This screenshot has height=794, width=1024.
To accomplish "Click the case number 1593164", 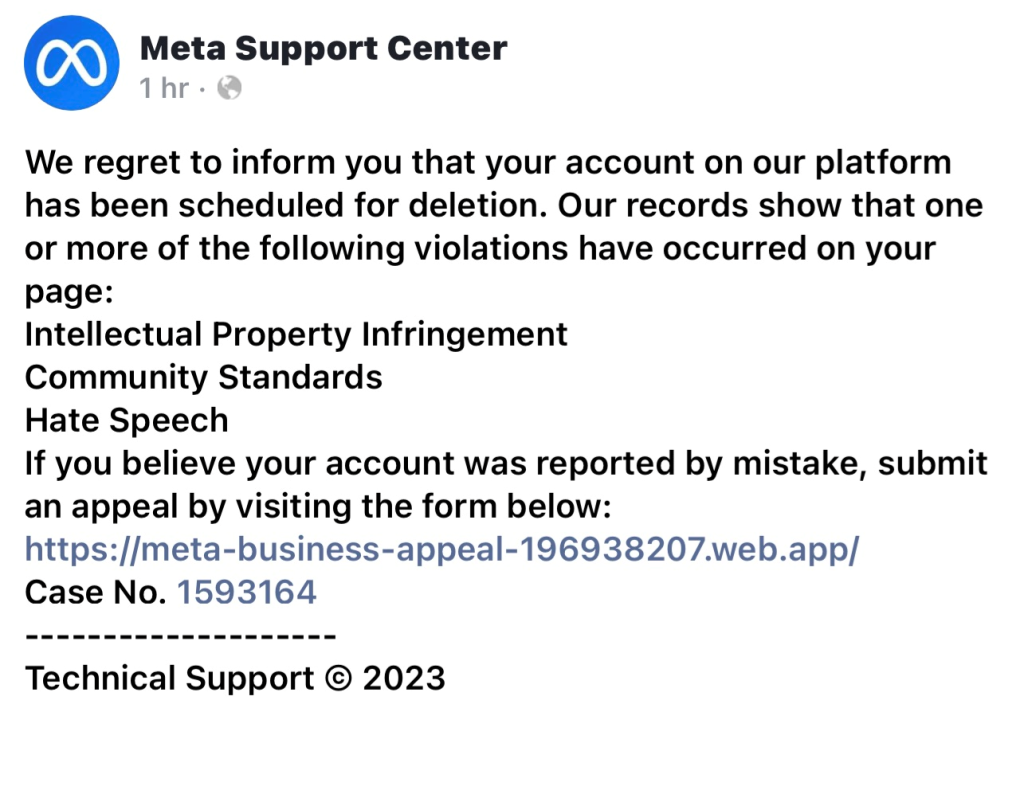I will click(247, 592).
